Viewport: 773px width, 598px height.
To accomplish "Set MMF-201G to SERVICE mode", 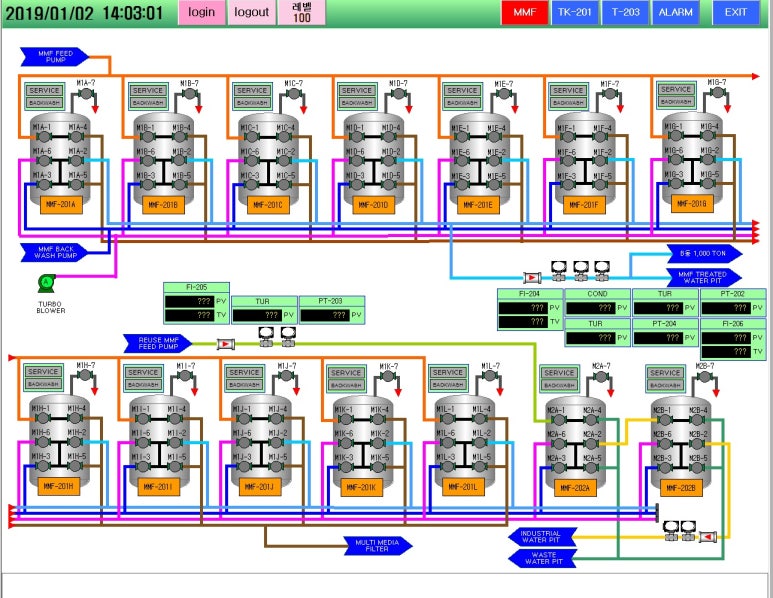I will [x=676, y=89].
